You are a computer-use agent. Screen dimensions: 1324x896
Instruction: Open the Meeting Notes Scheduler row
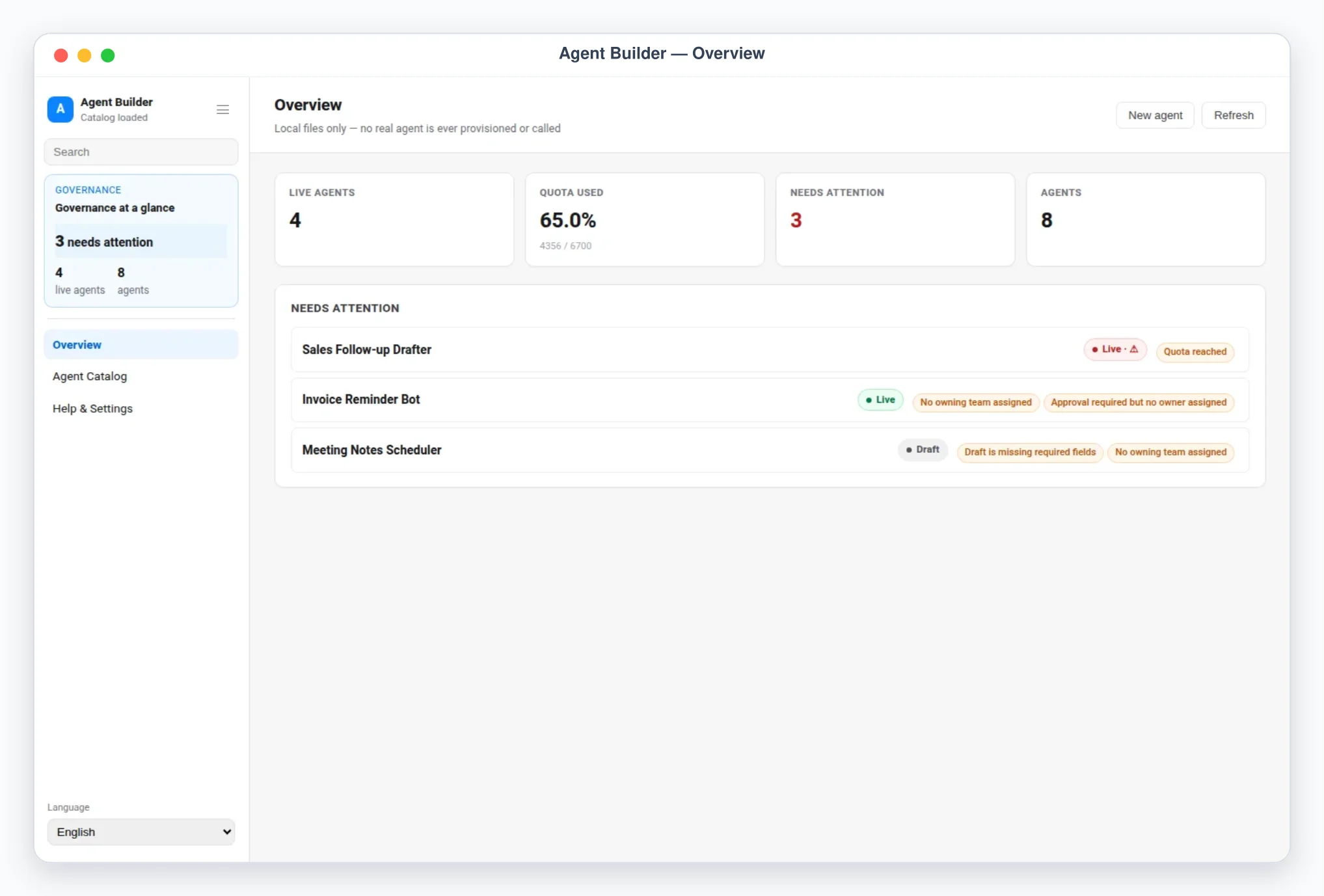(770, 450)
